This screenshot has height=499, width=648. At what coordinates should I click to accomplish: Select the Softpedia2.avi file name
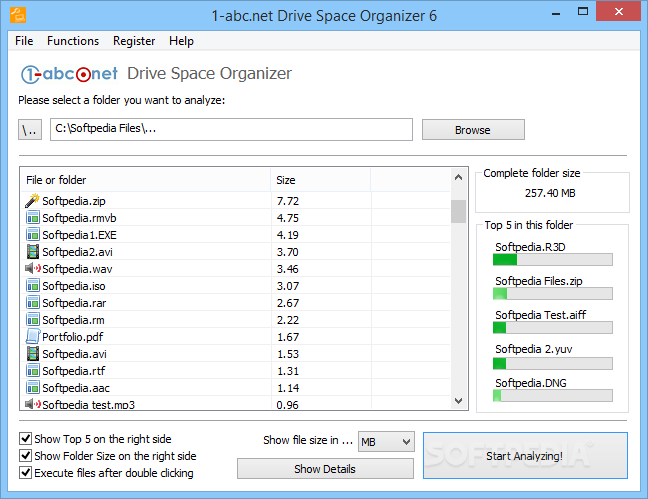(77, 252)
